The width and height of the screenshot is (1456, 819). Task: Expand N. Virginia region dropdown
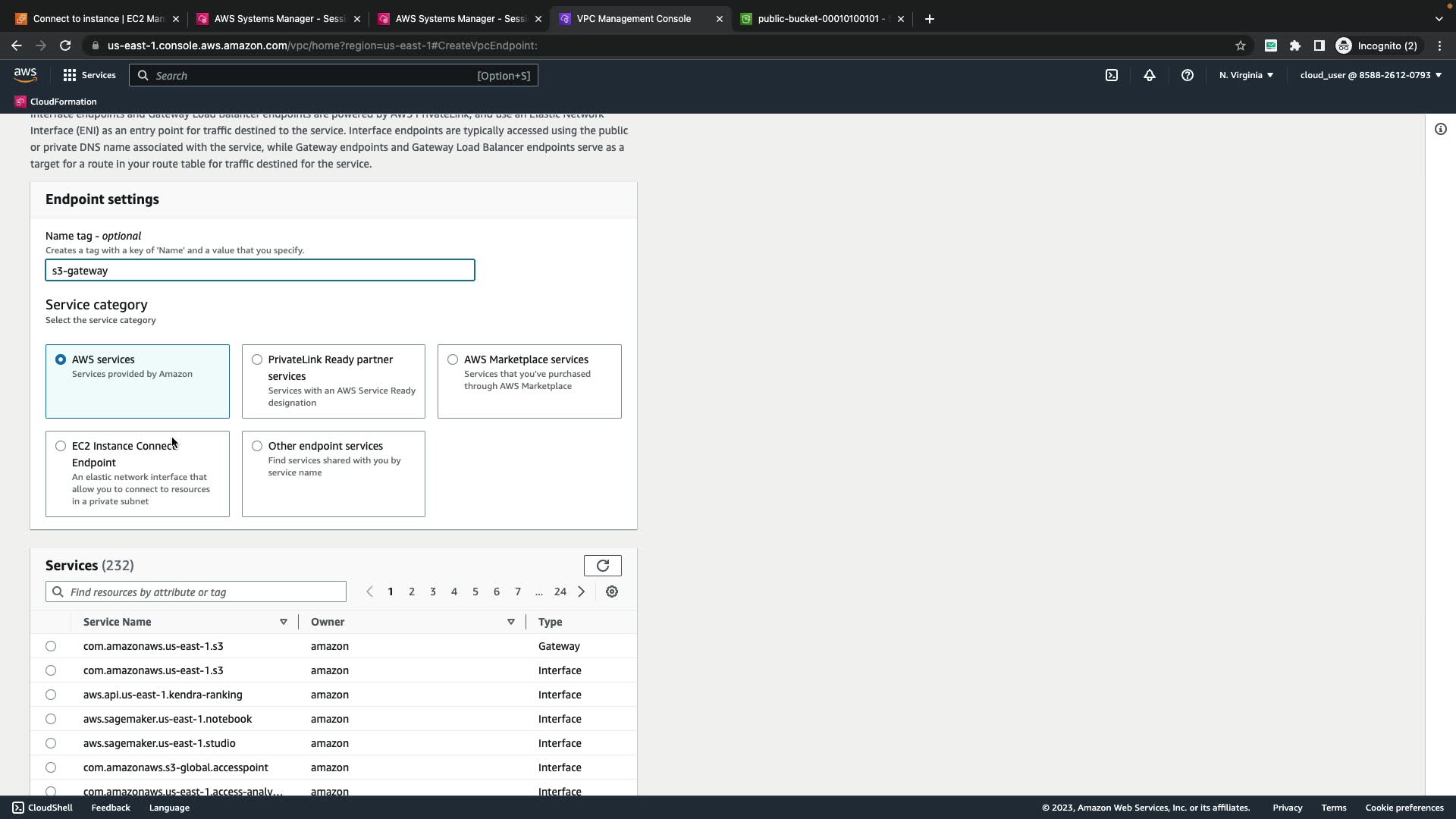pyautogui.click(x=1246, y=75)
